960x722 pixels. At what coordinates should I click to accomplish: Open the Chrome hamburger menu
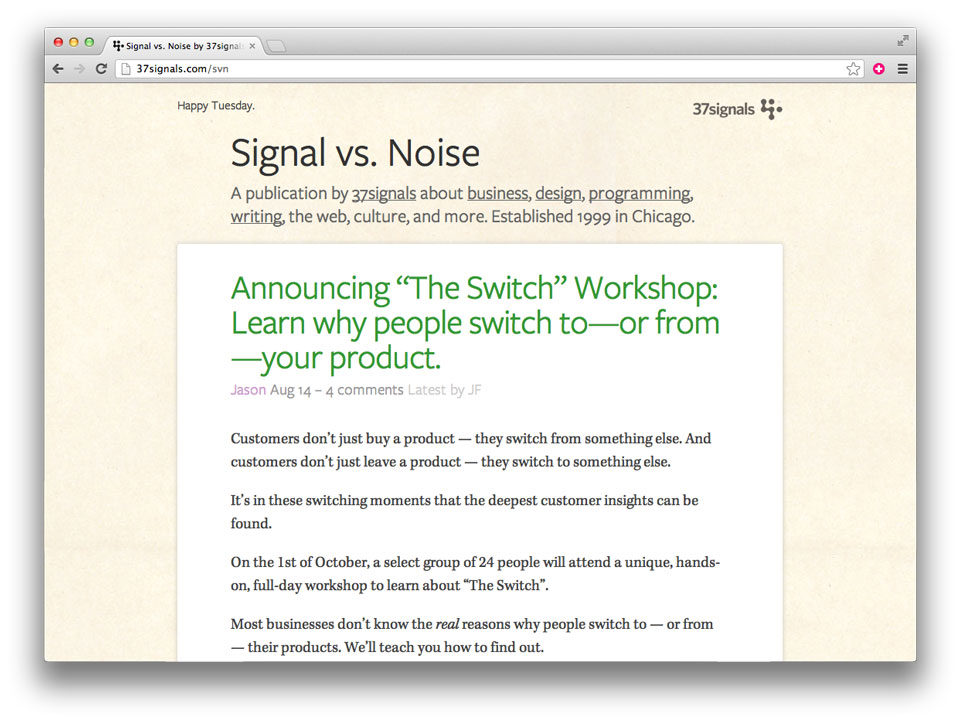click(902, 69)
